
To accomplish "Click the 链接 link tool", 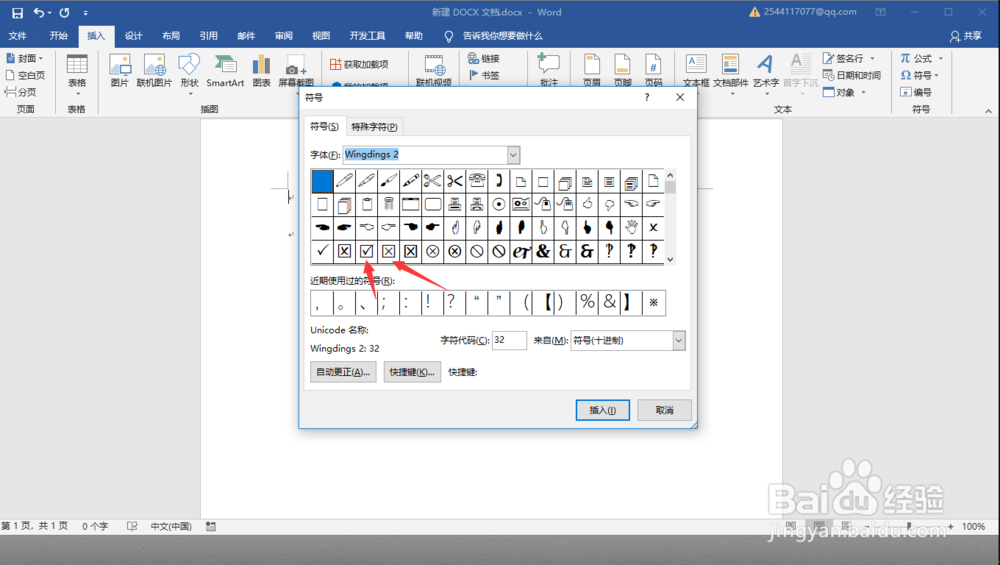I will click(483, 59).
